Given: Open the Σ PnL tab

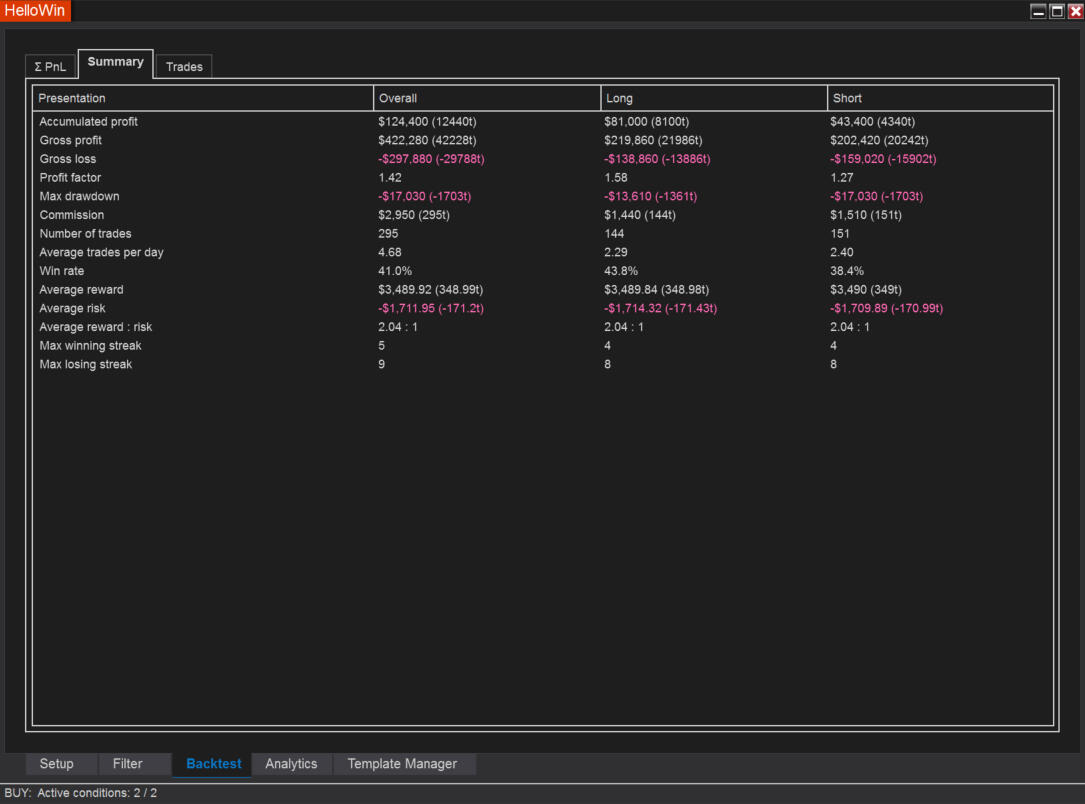Looking at the screenshot, I should [x=50, y=67].
